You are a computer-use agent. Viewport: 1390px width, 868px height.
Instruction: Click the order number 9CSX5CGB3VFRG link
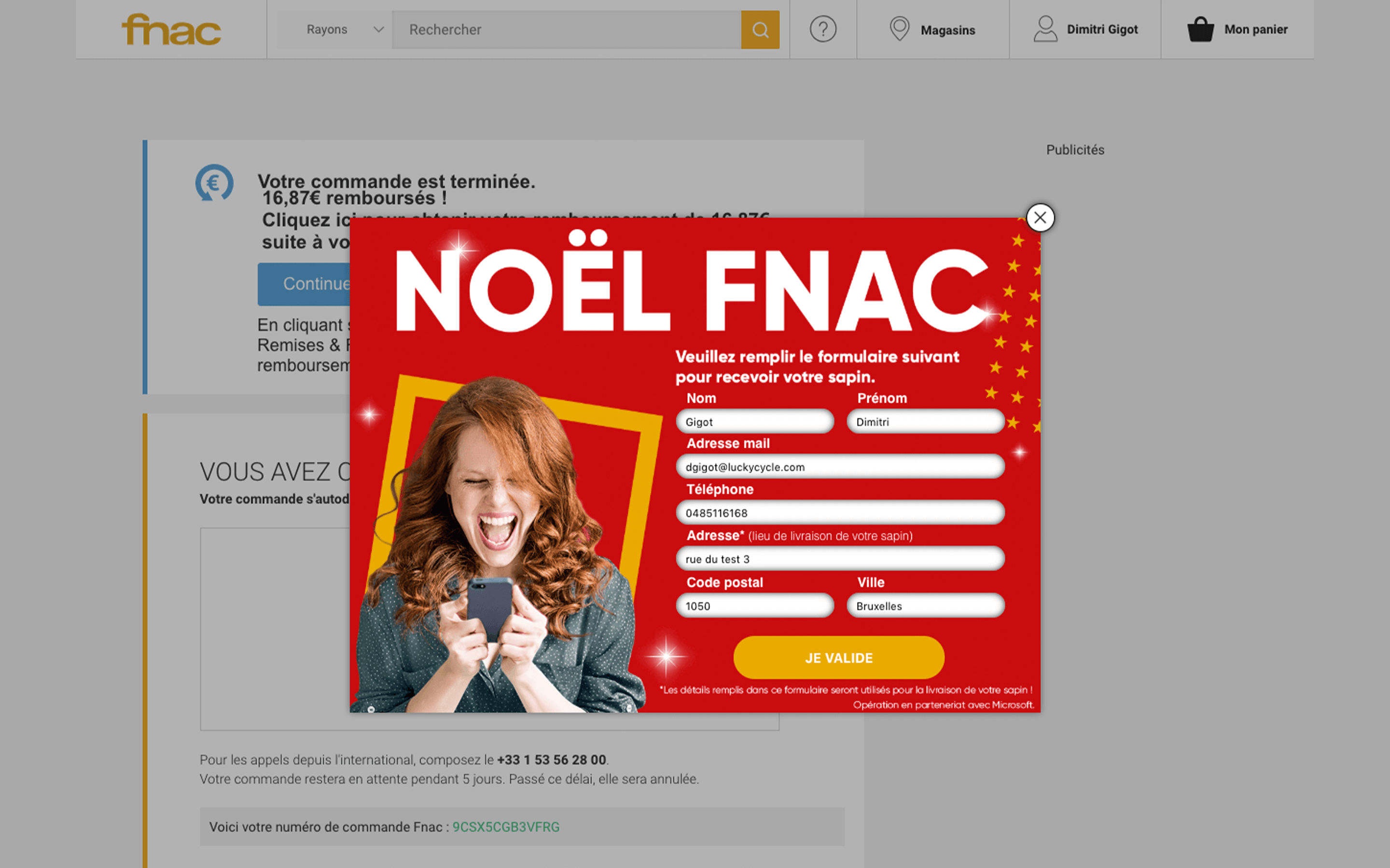pos(506,827)
